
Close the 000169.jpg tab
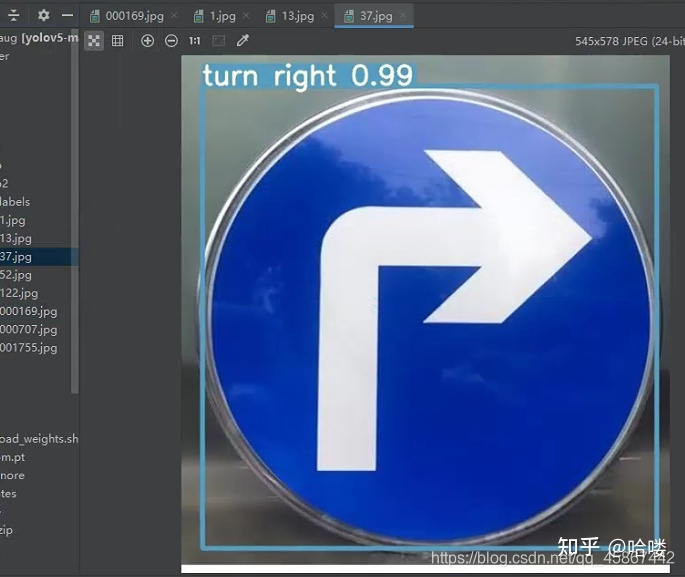[174, 16]
